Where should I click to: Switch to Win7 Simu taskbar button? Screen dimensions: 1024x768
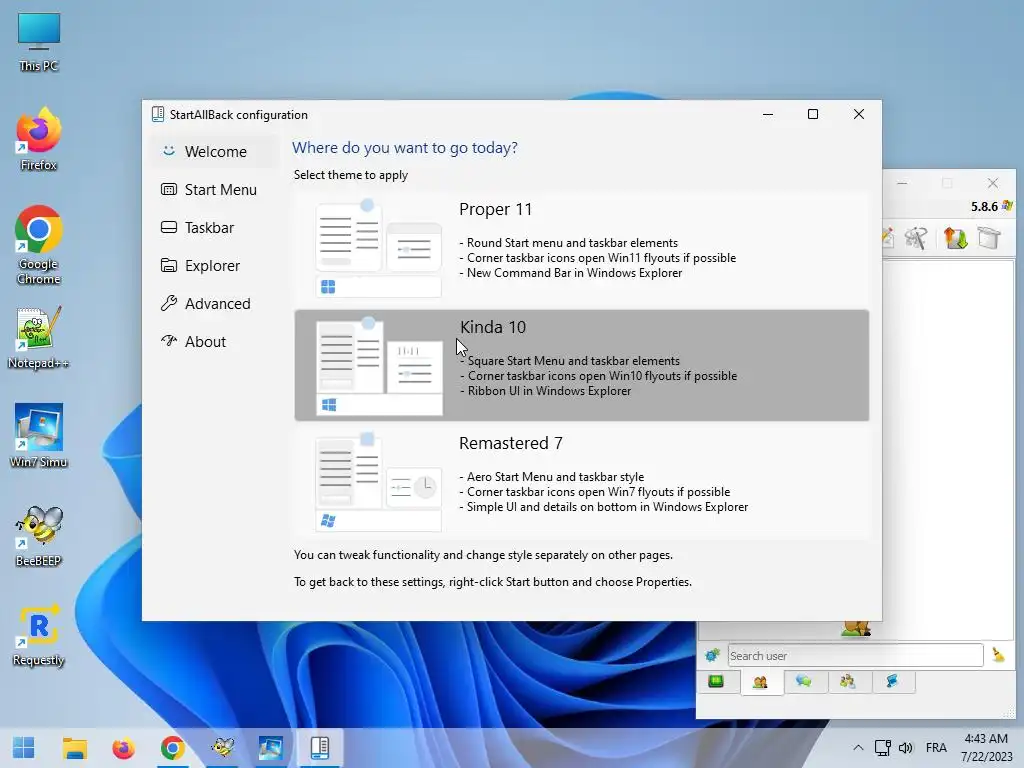point(271,748)
